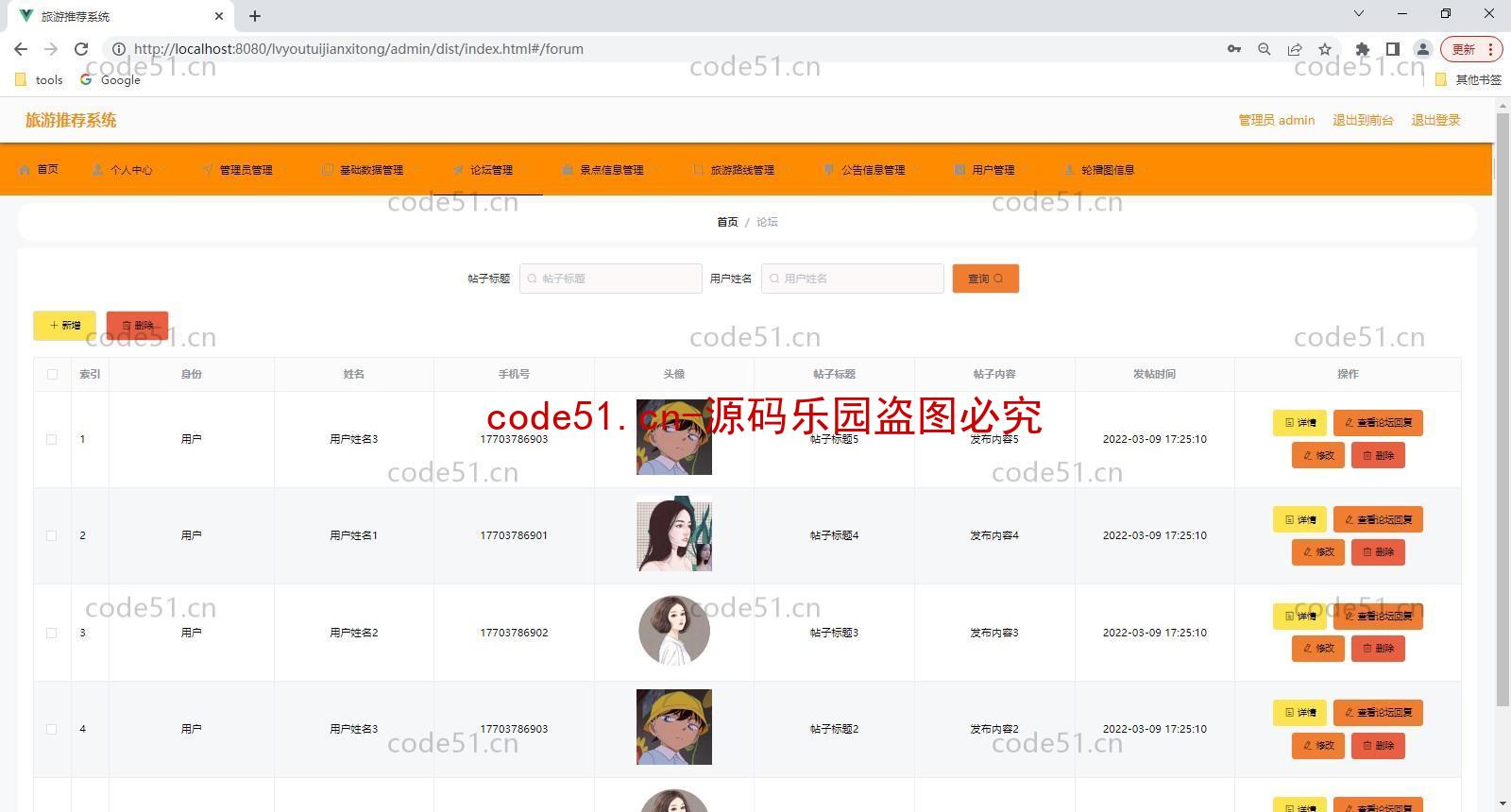Click the user avatar in row 1
Viewport: 1511px width, 812px height.
click(674, 437)
